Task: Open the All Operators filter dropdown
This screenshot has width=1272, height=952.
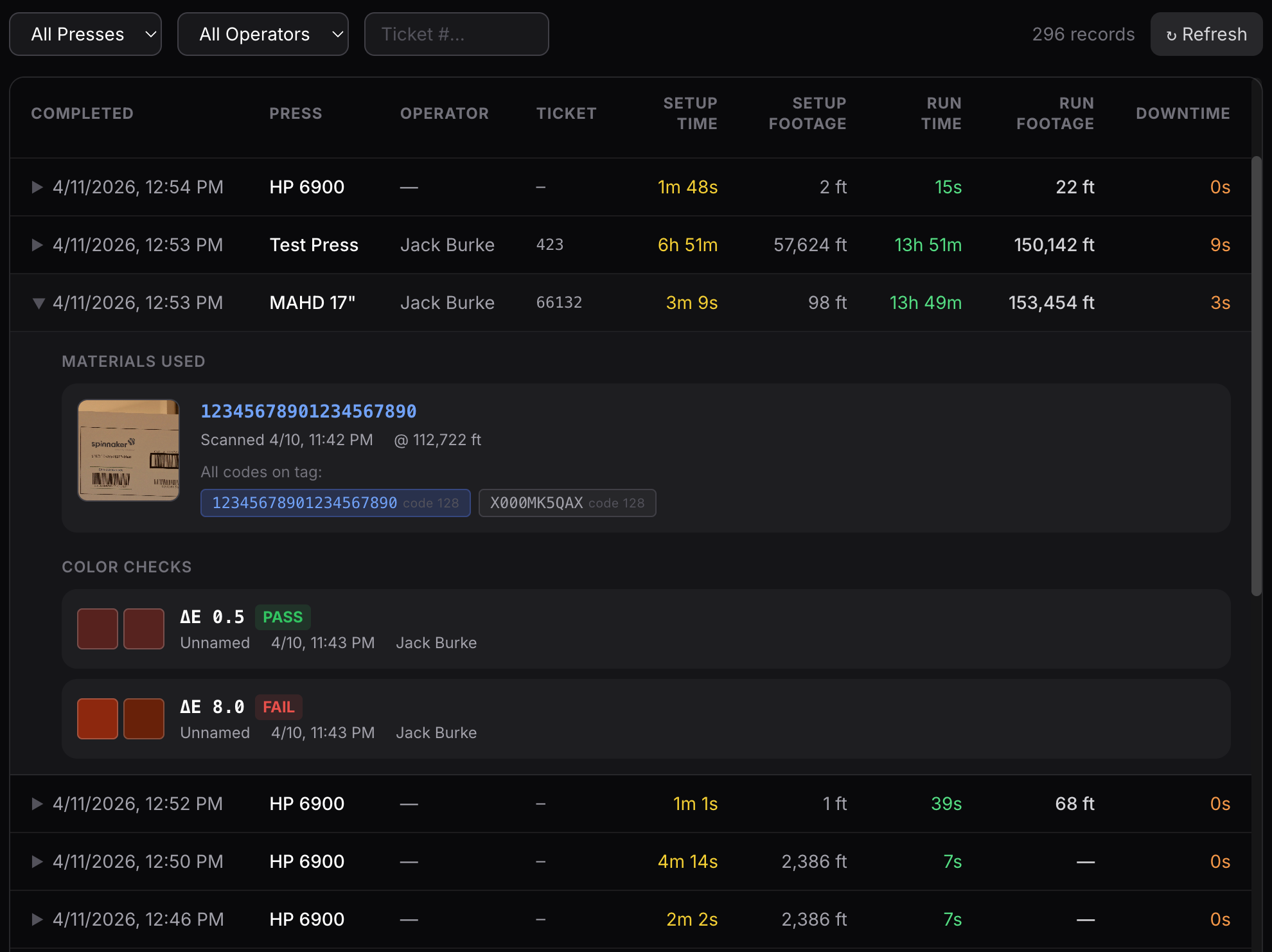Action: pos(263,34)
